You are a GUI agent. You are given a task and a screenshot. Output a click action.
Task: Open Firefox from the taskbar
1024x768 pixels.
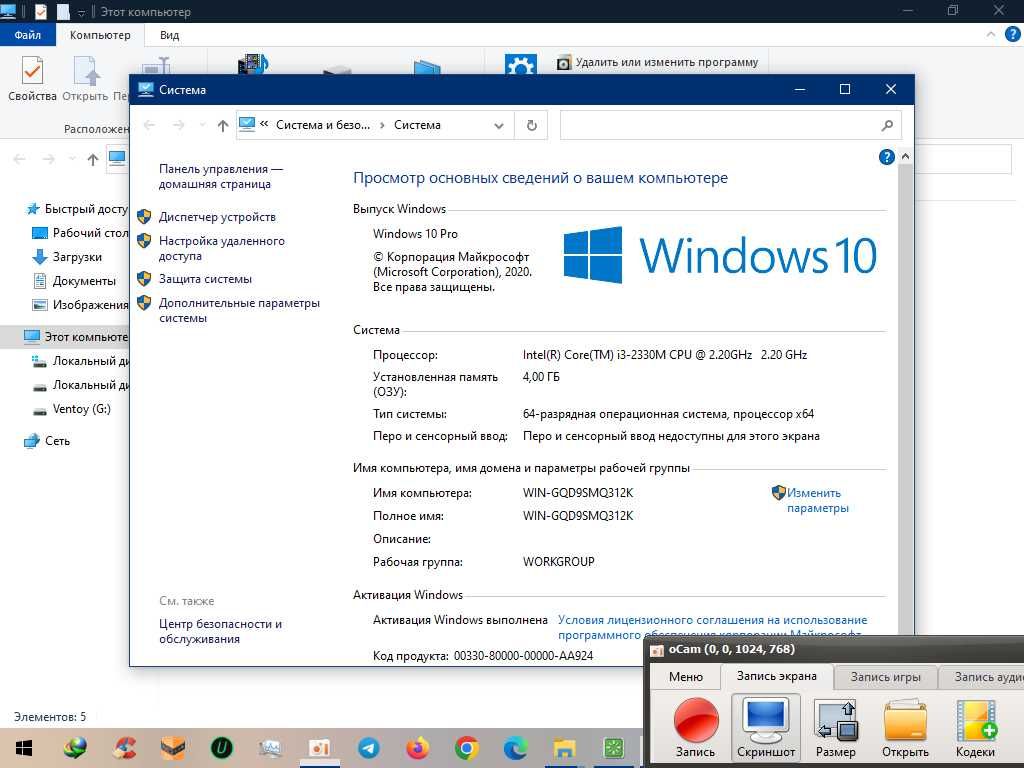417,748
